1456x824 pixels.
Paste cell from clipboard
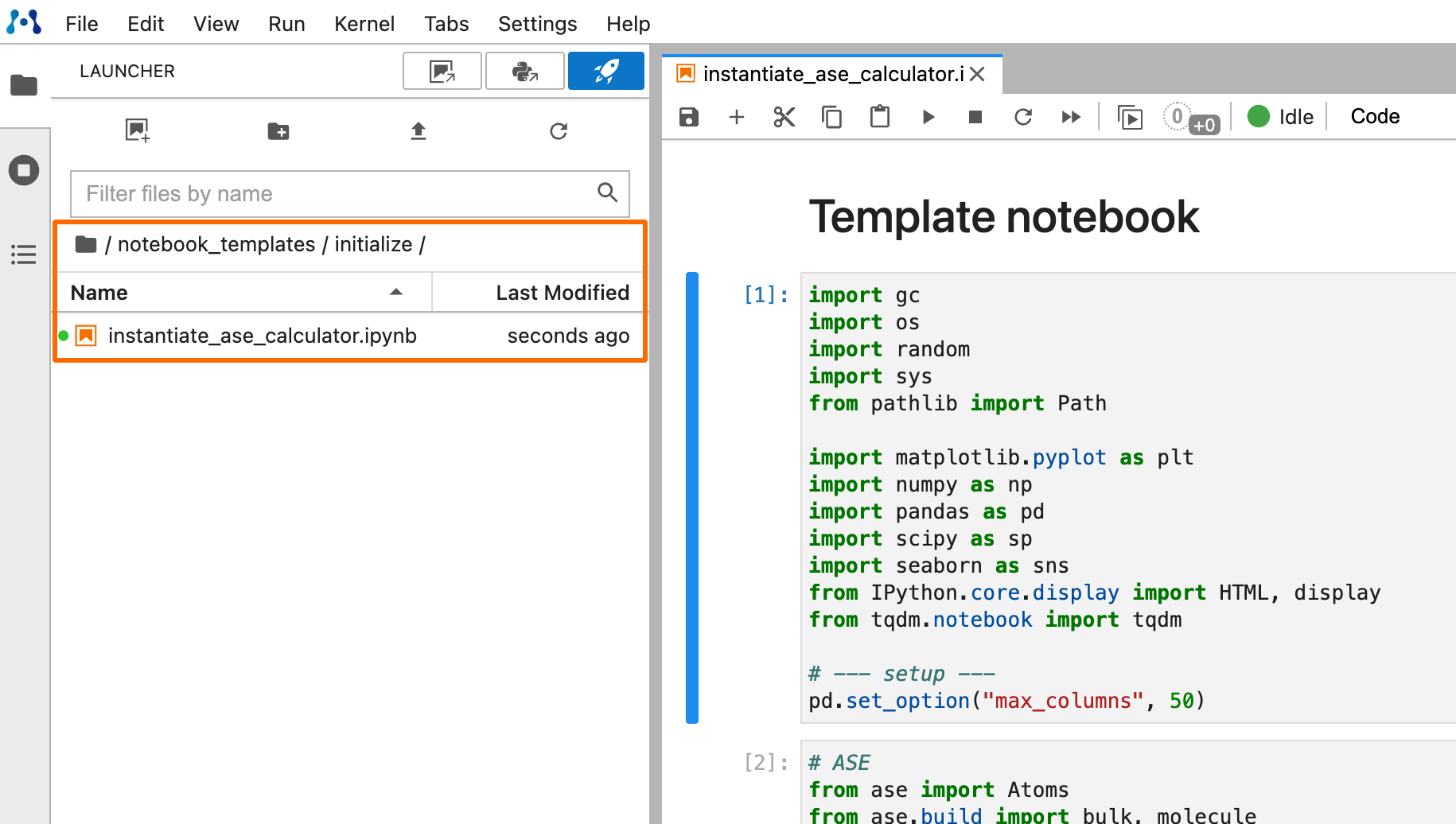(880, 117)
